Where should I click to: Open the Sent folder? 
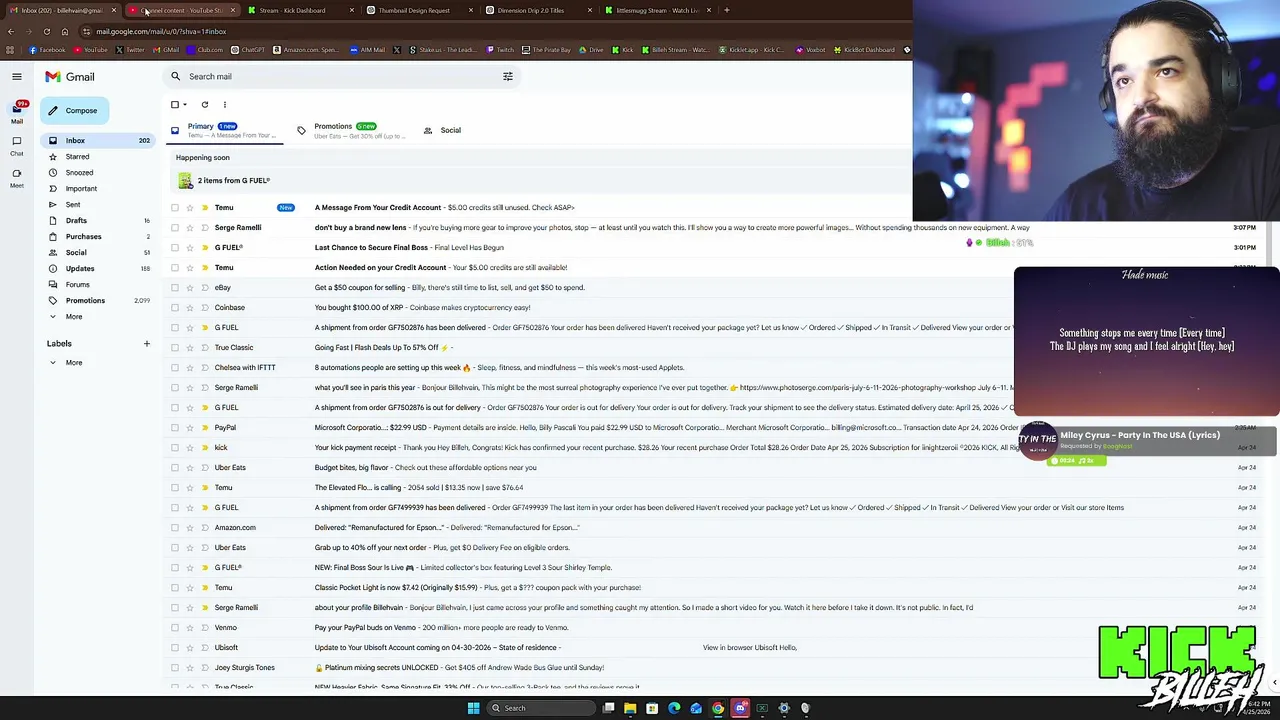[96, 205]
